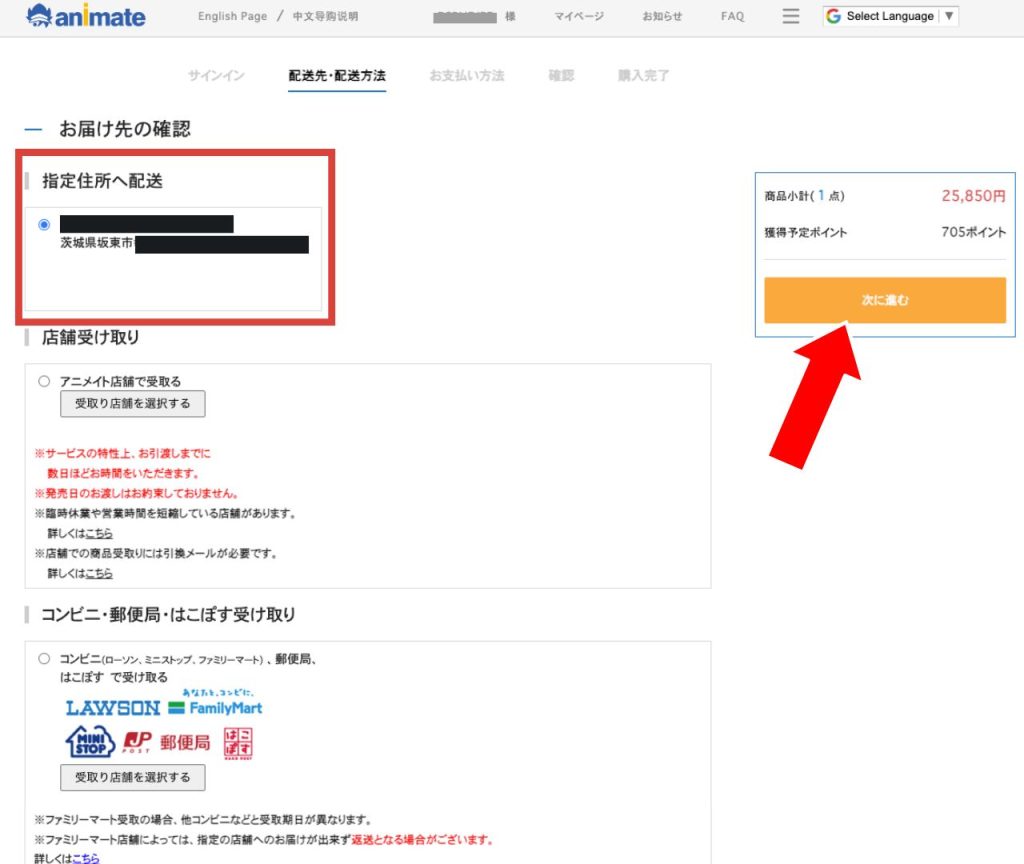The image size is (1024, 864).
Task: Select the 指定住所へ配送 address radio button
Action: coord(44,224)
